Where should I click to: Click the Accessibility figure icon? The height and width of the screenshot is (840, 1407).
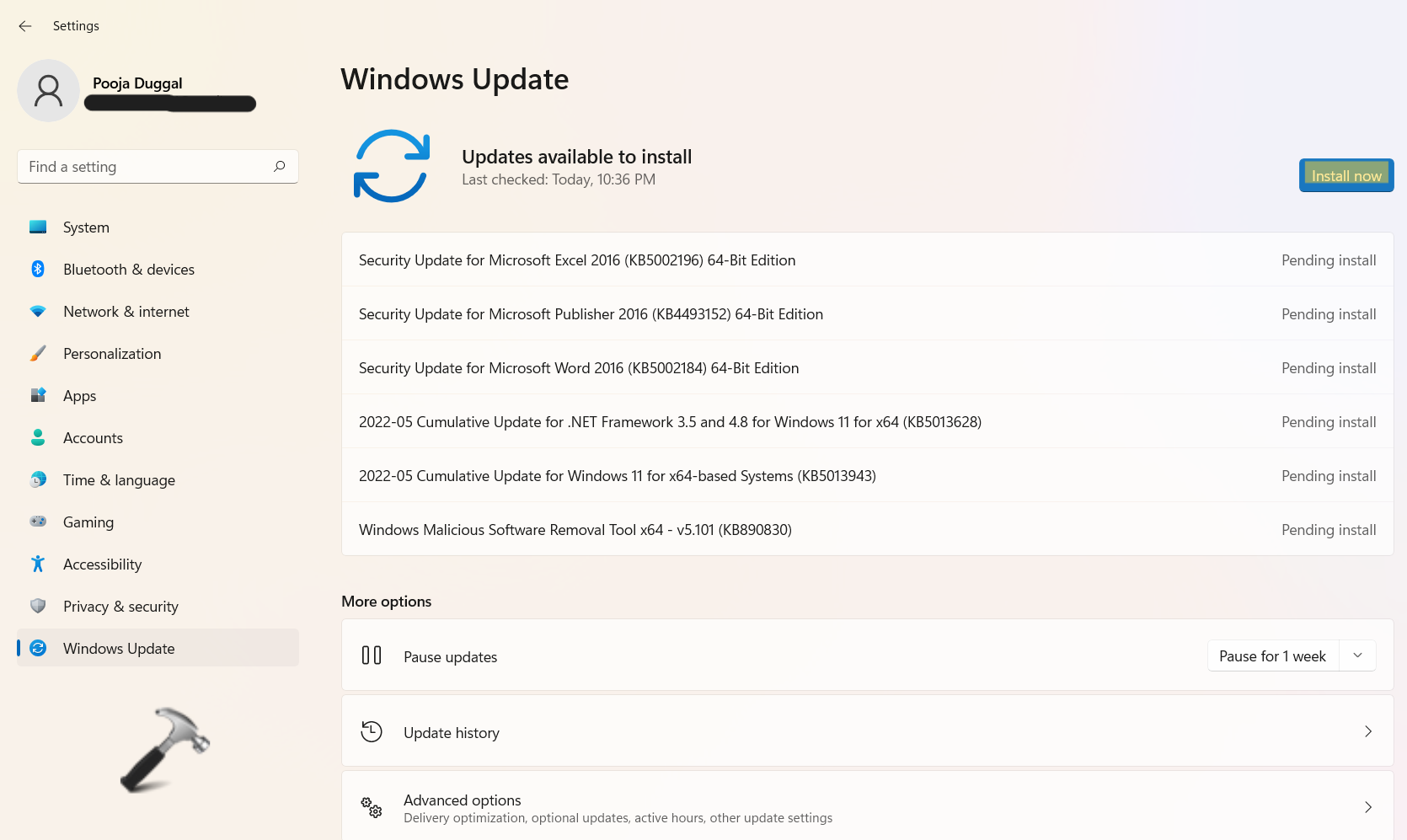point(38,564)
